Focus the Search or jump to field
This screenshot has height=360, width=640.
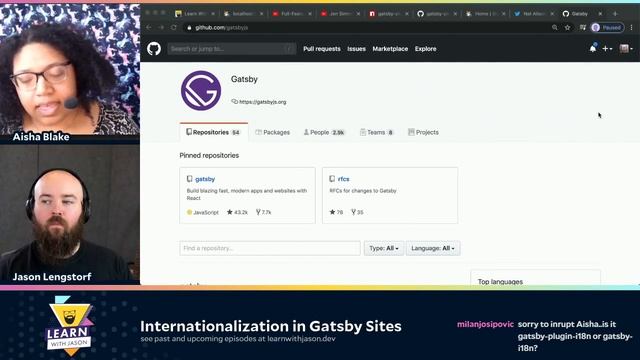tap(231, 49)
